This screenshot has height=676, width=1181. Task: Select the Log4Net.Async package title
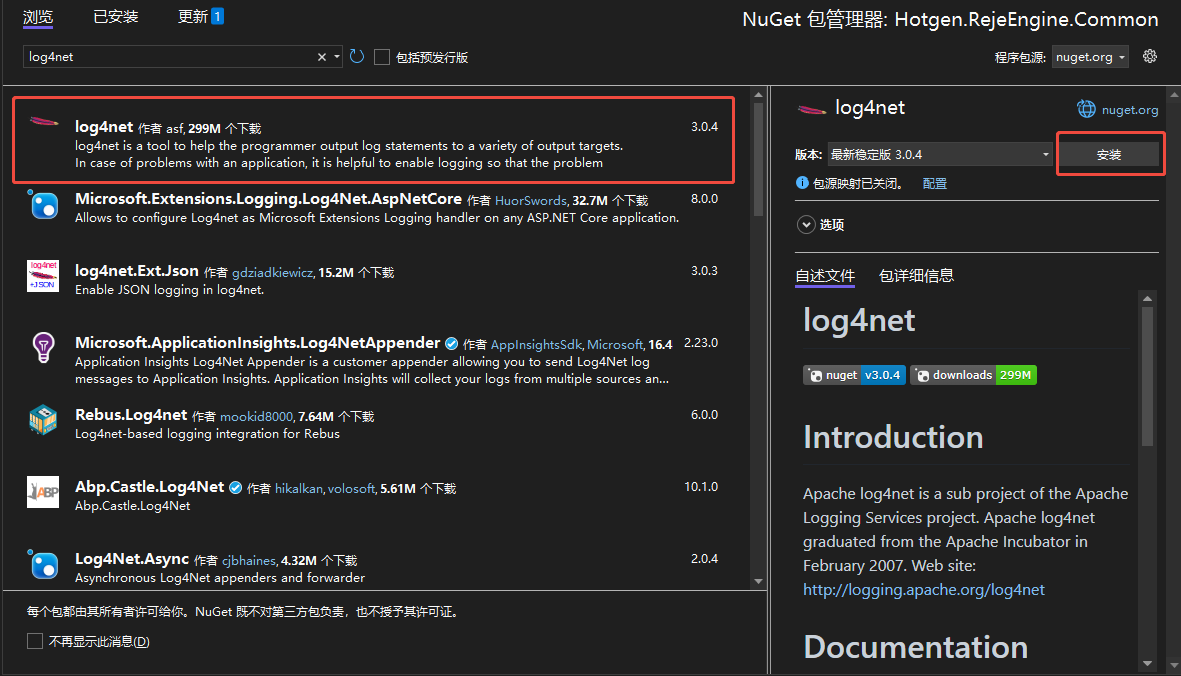132,559
